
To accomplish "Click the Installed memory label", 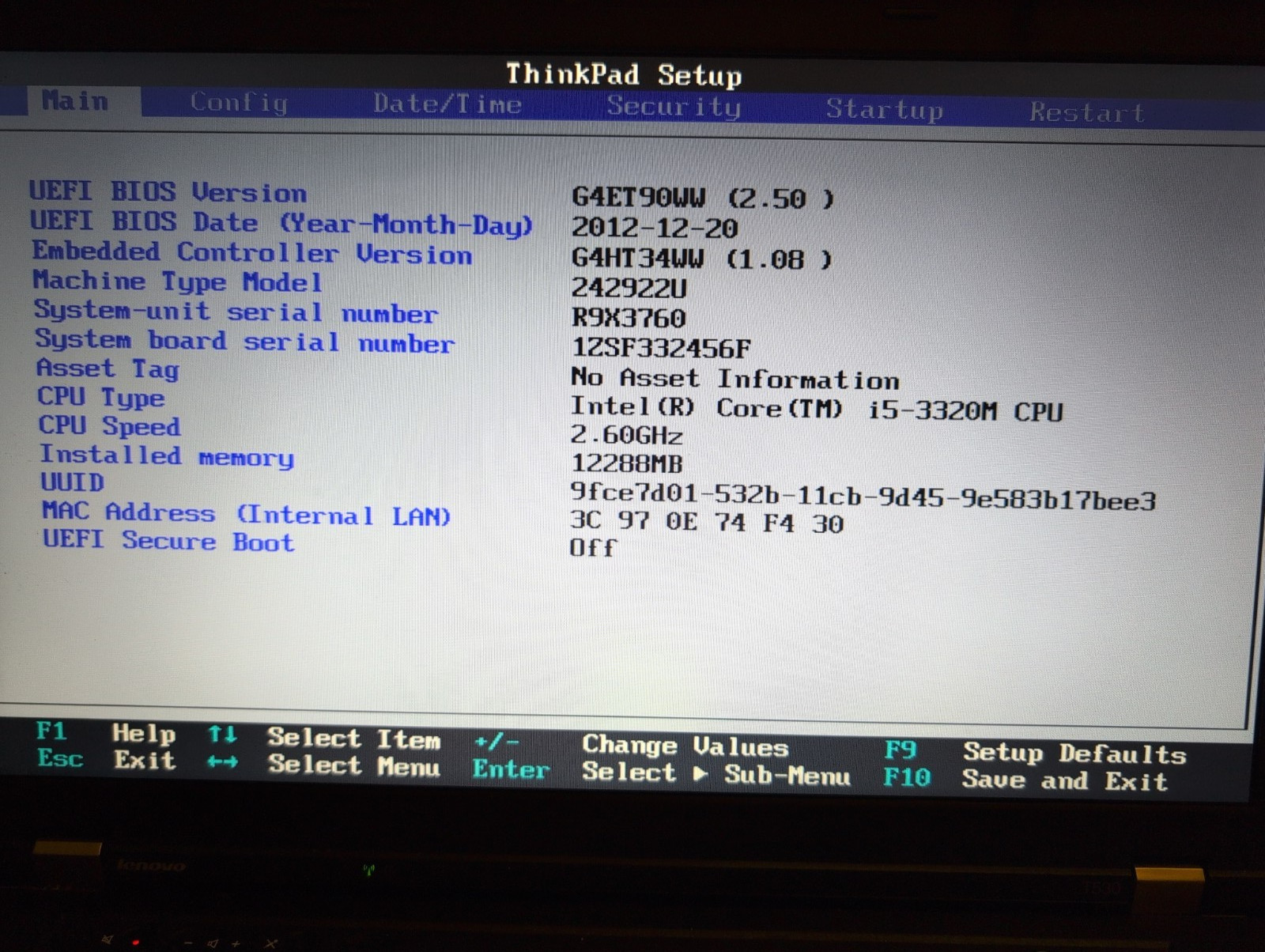I will click(x=167, y=456).
